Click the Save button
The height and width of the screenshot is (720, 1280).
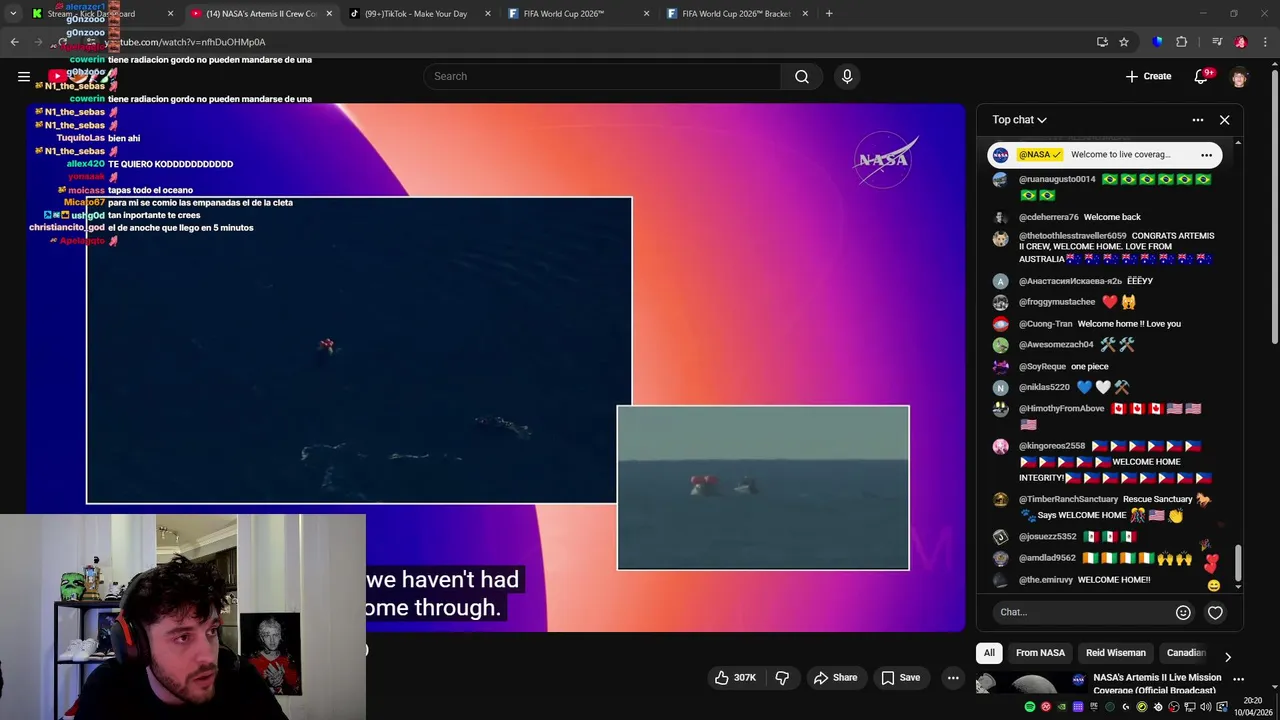(900, 677)
